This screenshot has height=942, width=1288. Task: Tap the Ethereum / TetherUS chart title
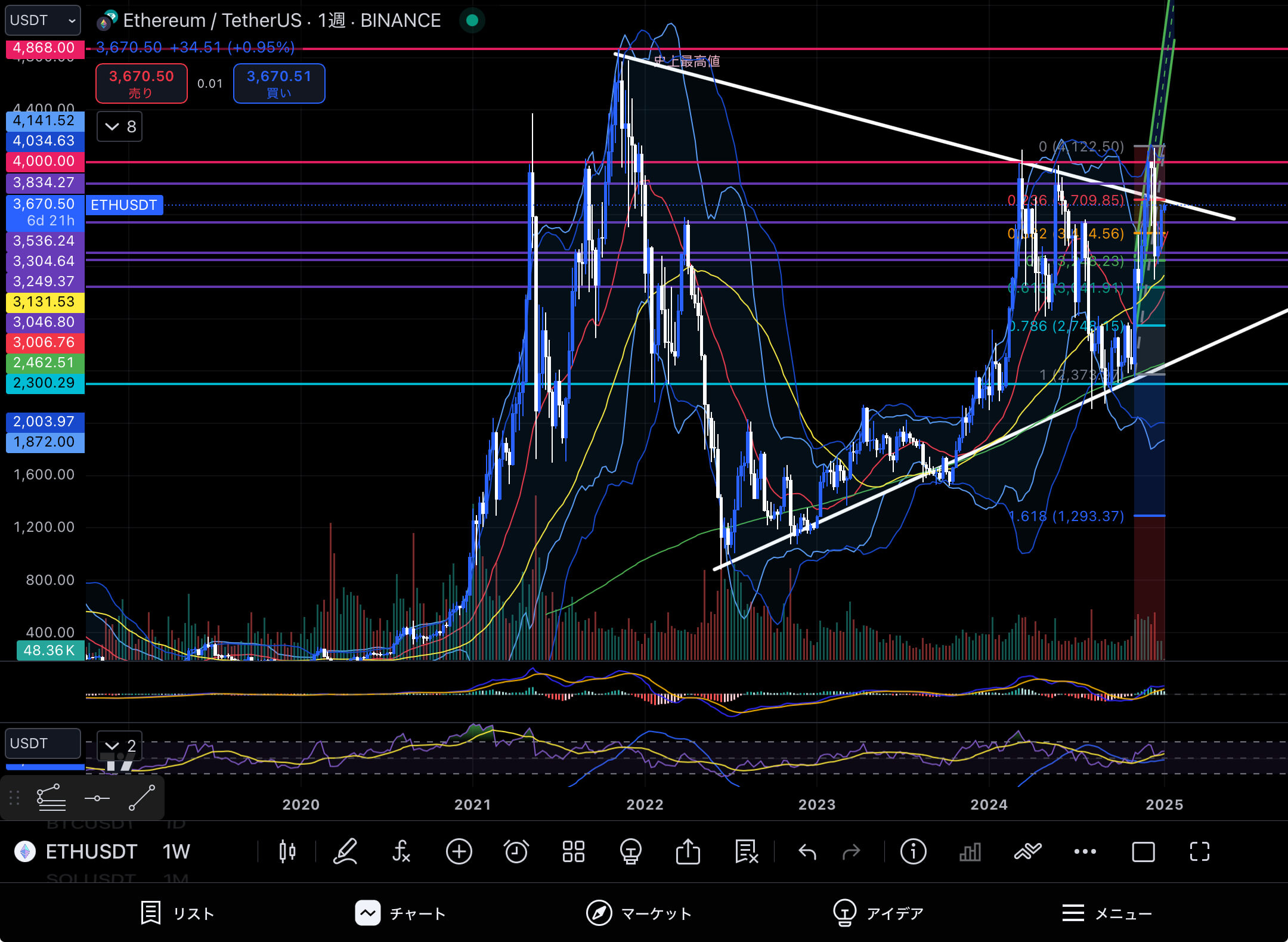(x=282, y=20)
